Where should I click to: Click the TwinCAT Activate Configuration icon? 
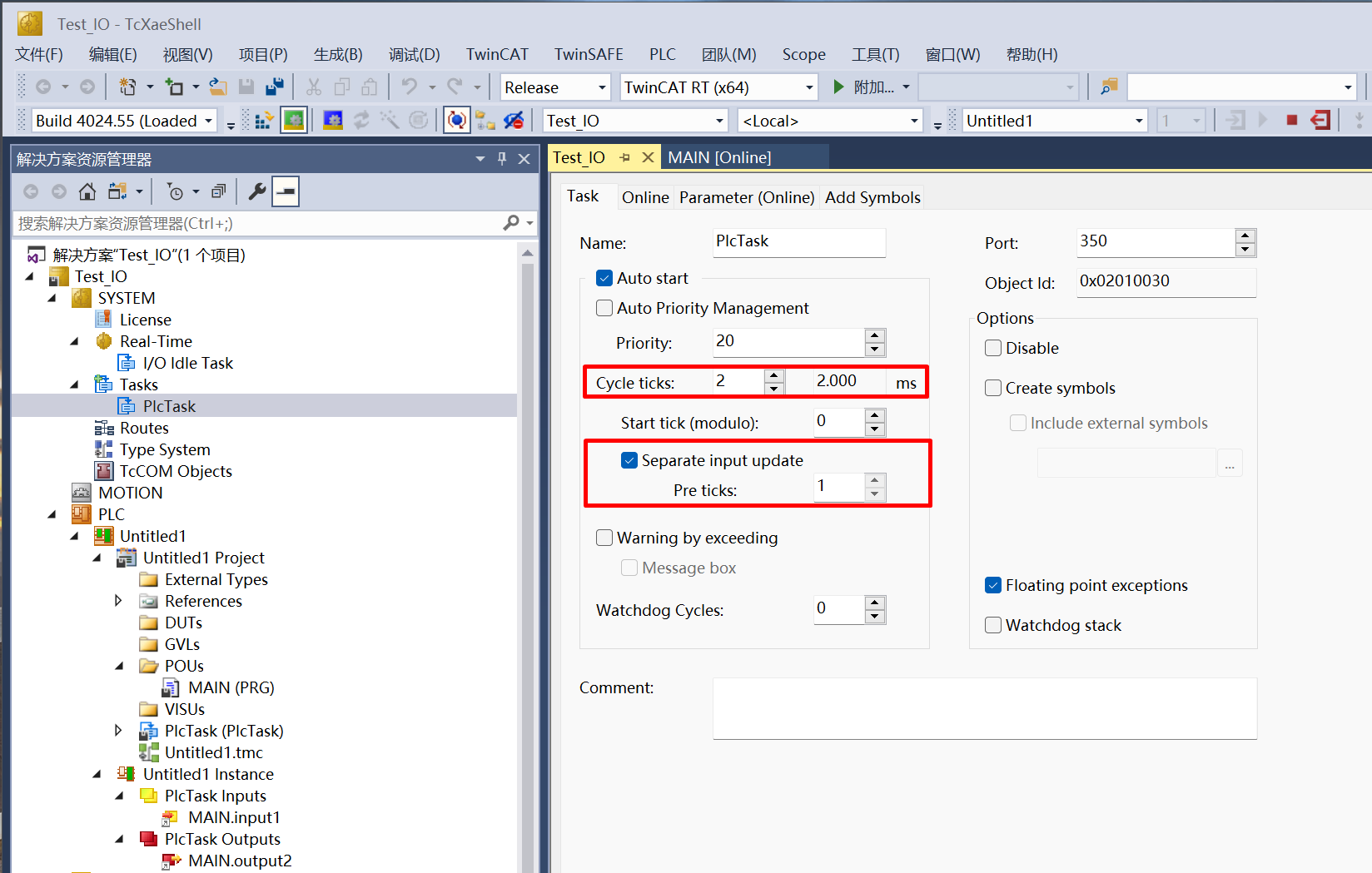264,121
